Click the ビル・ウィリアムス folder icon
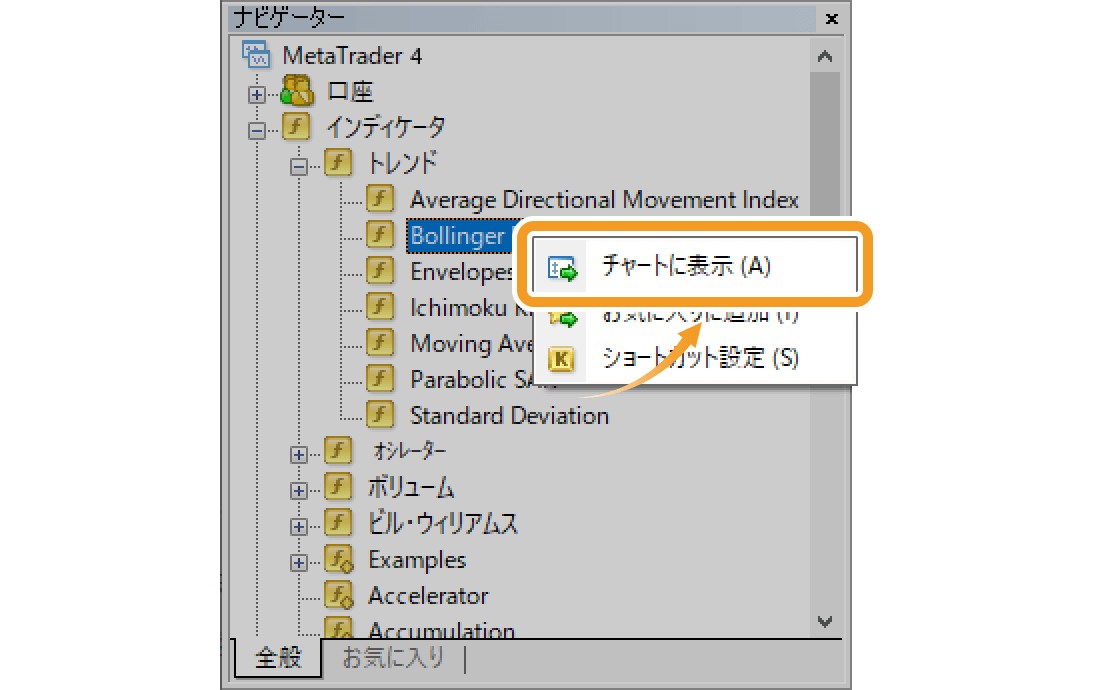The height and width of the screenshot is (690, 1100). (x=338, y=522)
